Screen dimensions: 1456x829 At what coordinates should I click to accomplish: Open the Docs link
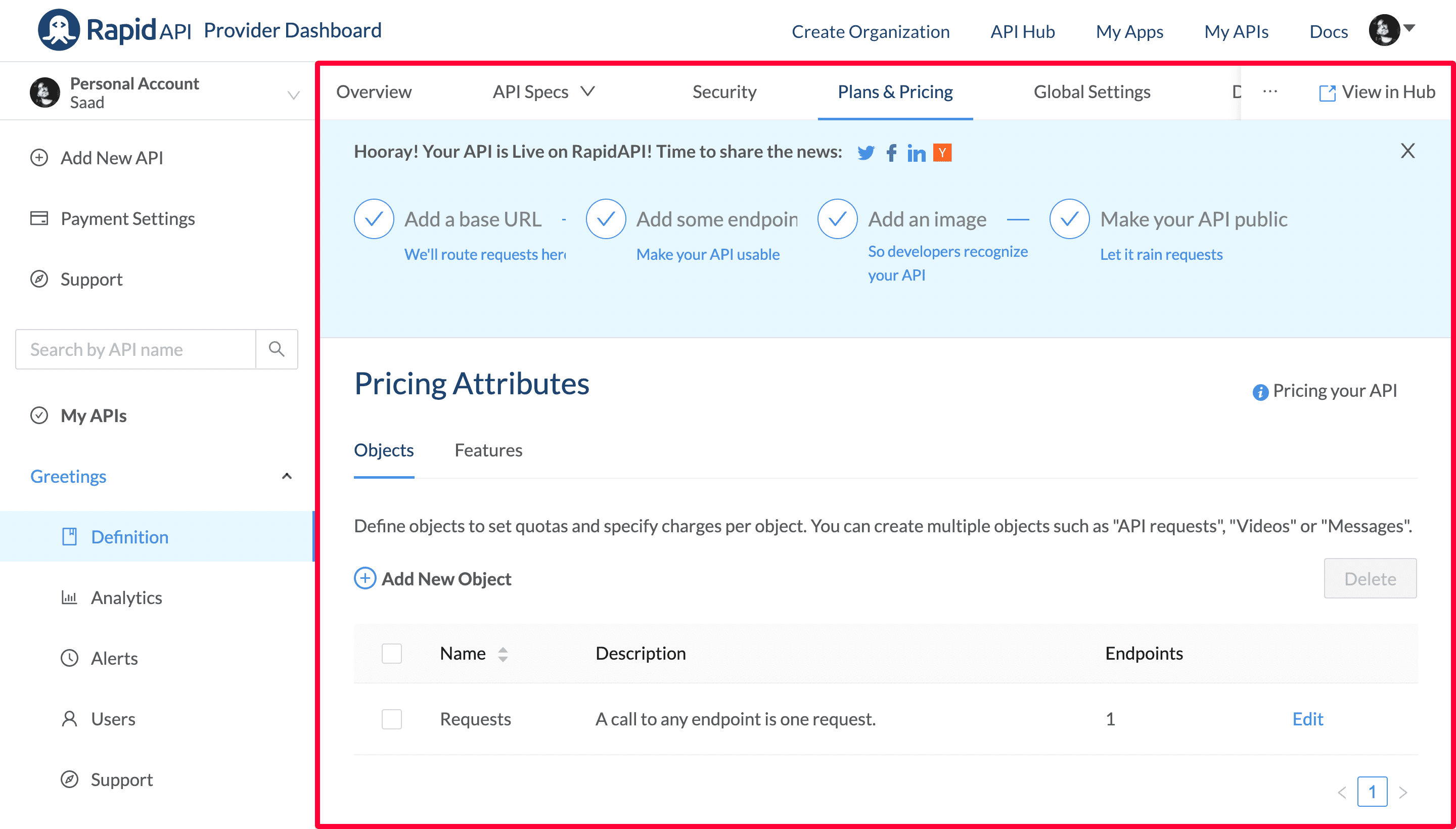(1329, 31)
